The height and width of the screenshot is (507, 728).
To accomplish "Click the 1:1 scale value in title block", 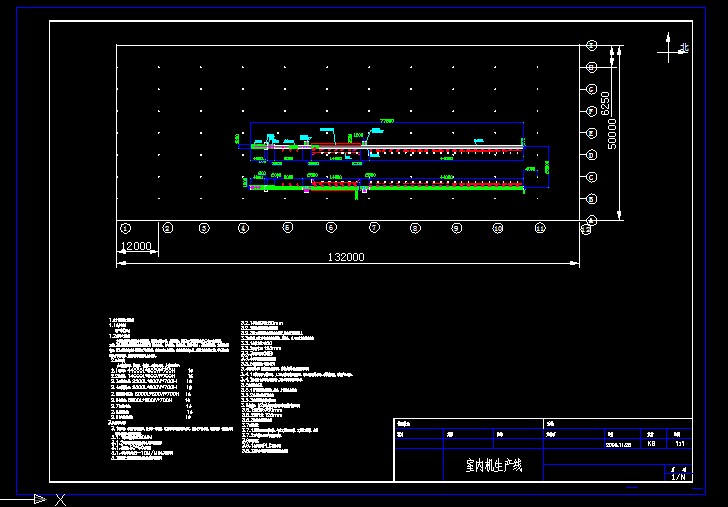I will pos(679,444).
